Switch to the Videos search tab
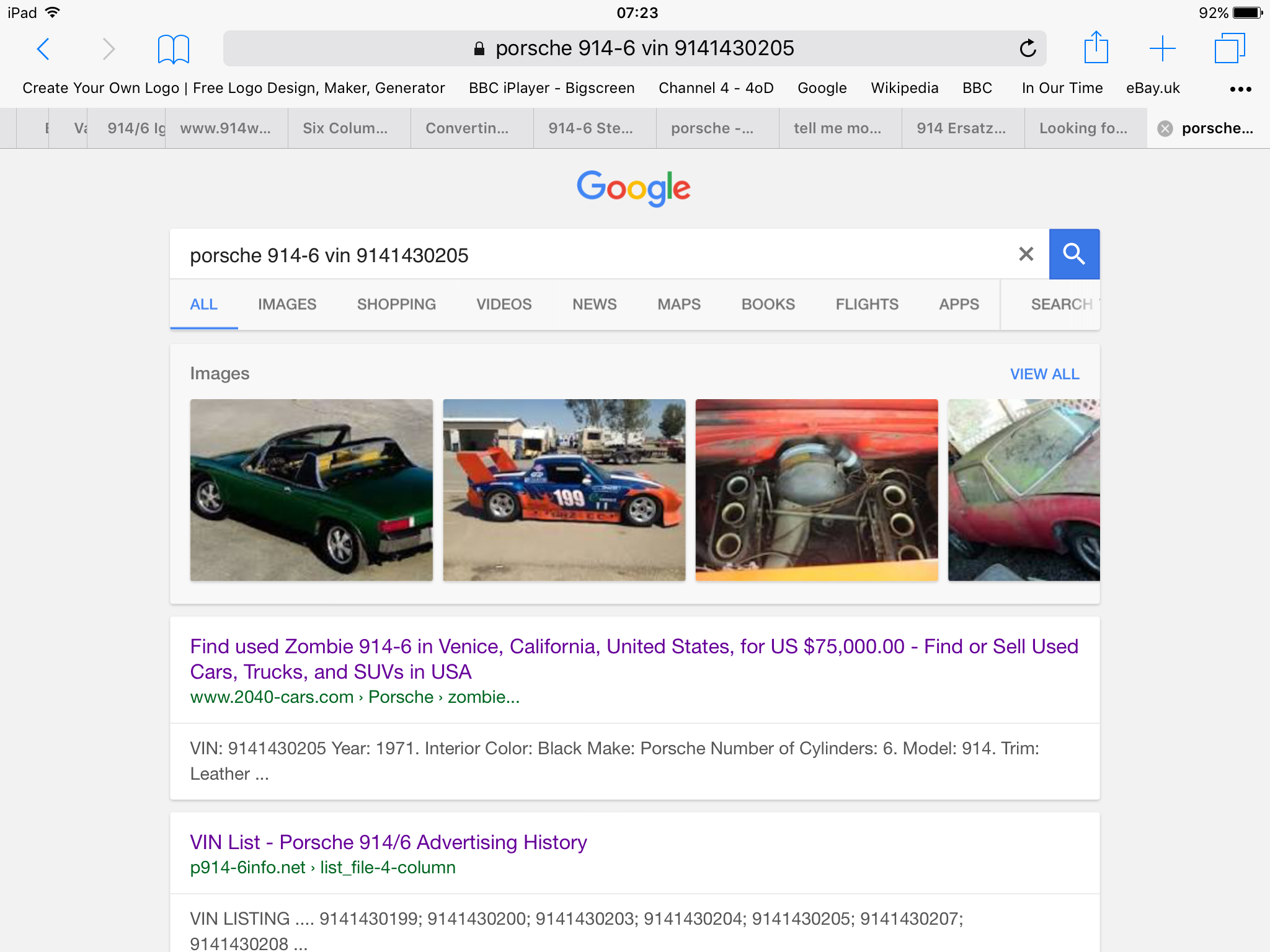This screenshot has height=952, width=1270. click(x=504, y=304)
